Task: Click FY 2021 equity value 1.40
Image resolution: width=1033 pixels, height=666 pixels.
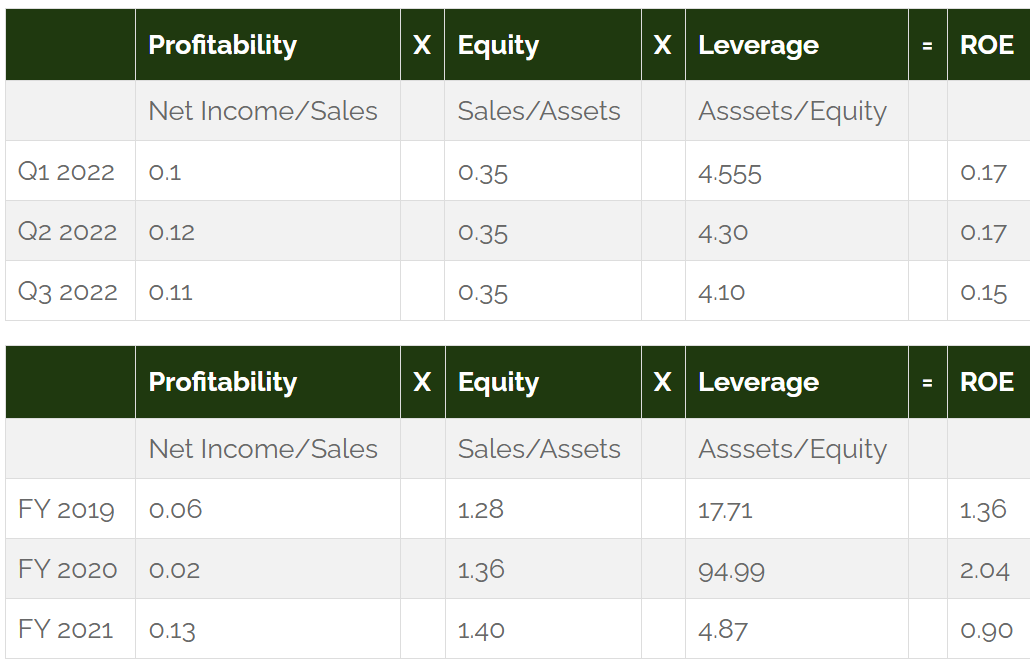Action: pos(481,630)
